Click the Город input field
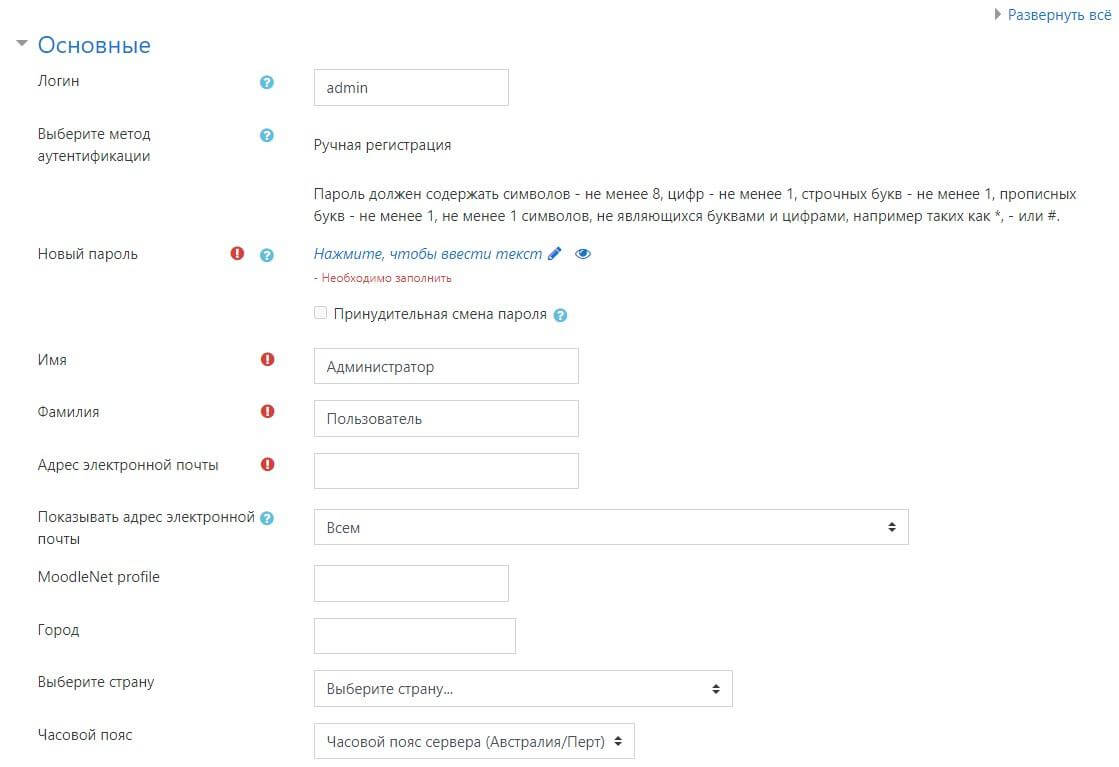This screenshot has width=1119, height=767. pyautogui.click(x=415, y=636)
